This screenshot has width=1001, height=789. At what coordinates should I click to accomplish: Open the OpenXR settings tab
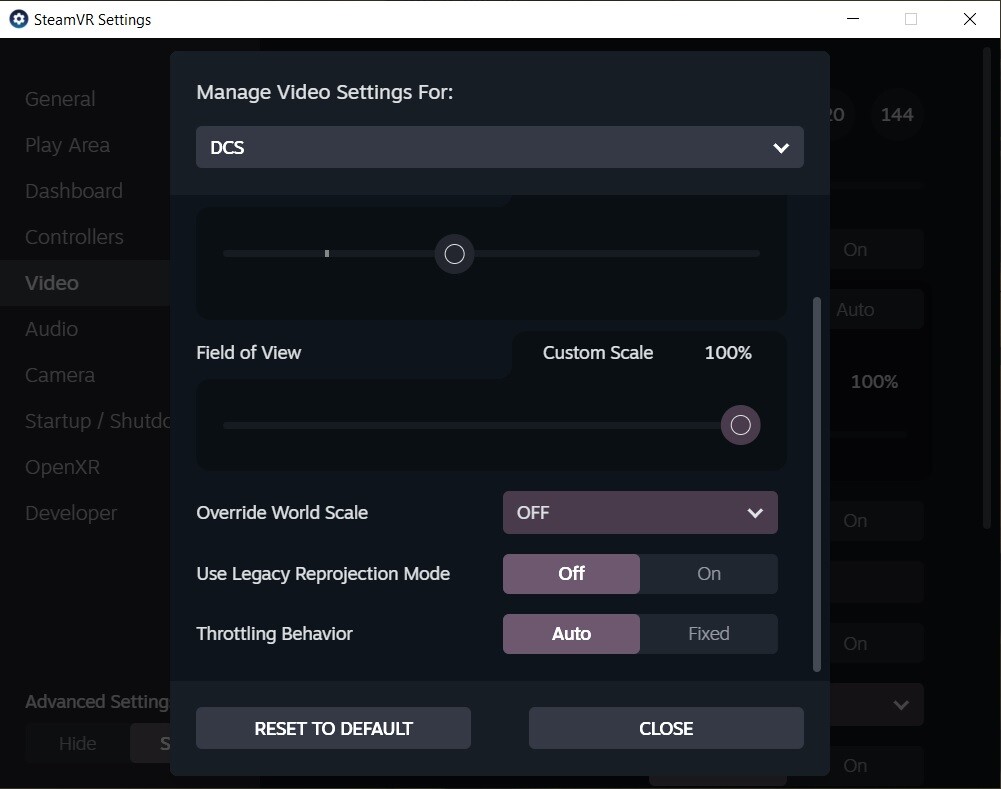click(x=62, y=467)
